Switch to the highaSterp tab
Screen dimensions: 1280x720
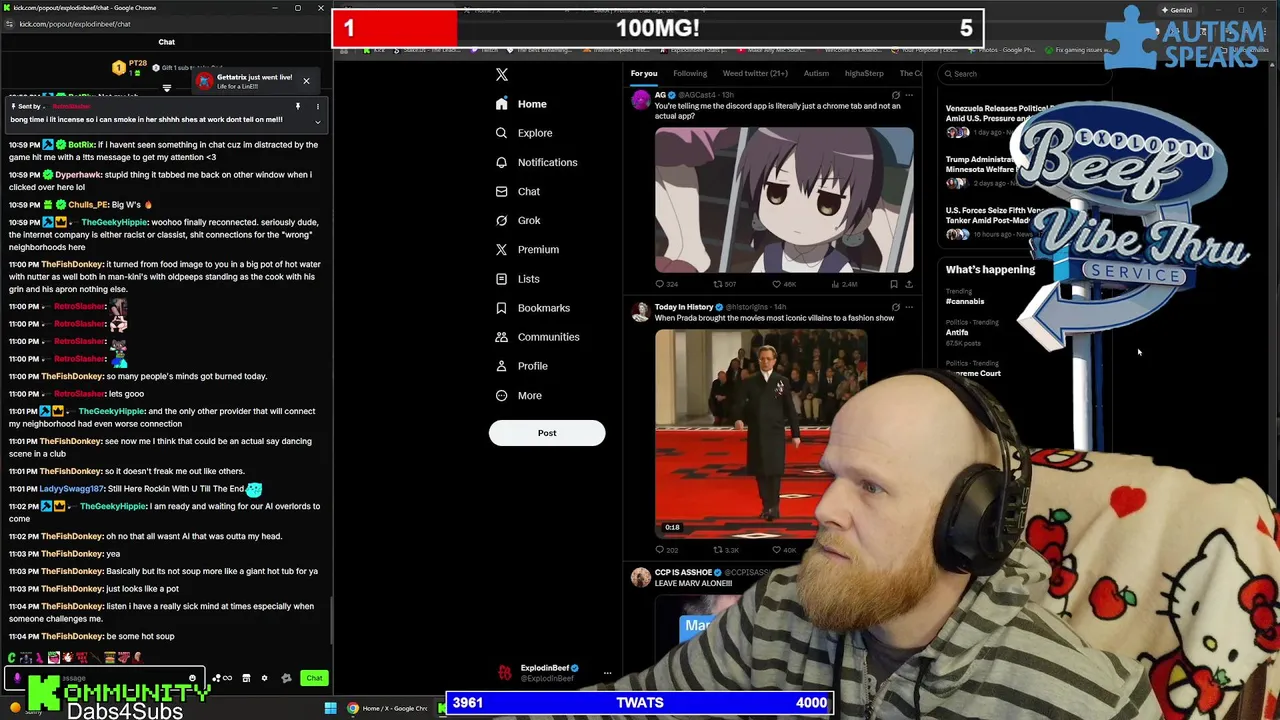pos(864,73)
